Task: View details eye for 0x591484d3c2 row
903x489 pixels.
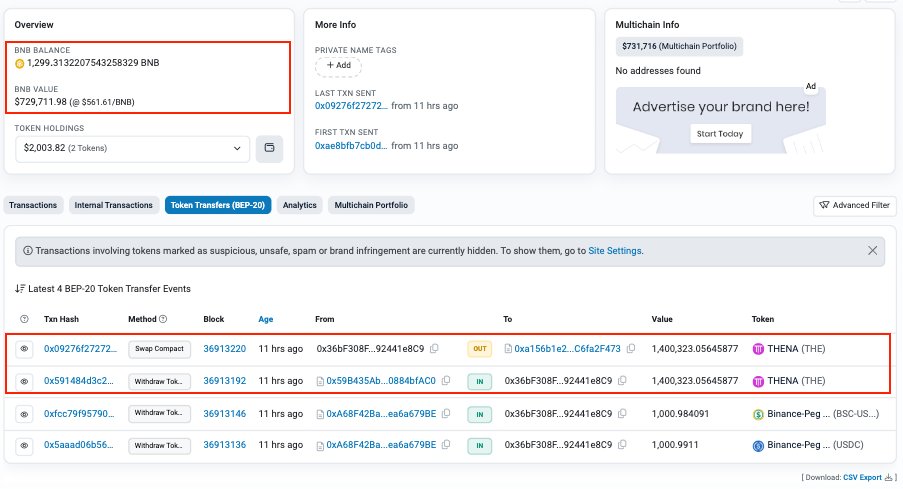Action: pos(24,381)
